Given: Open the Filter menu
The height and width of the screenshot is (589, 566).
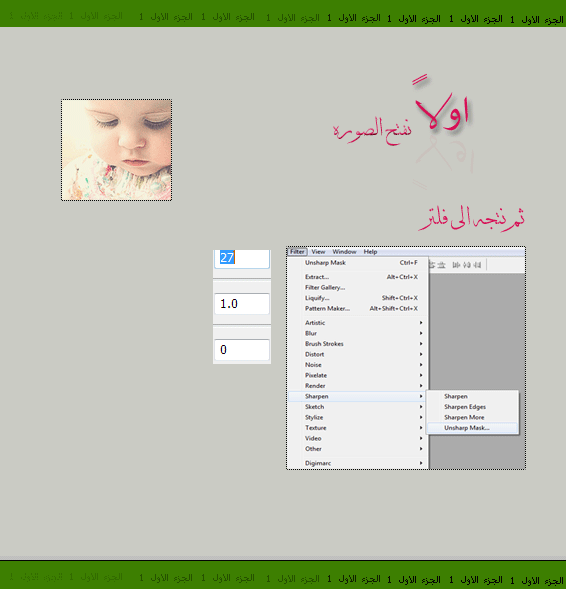Looking at the screenshot, I should (297, 252).
